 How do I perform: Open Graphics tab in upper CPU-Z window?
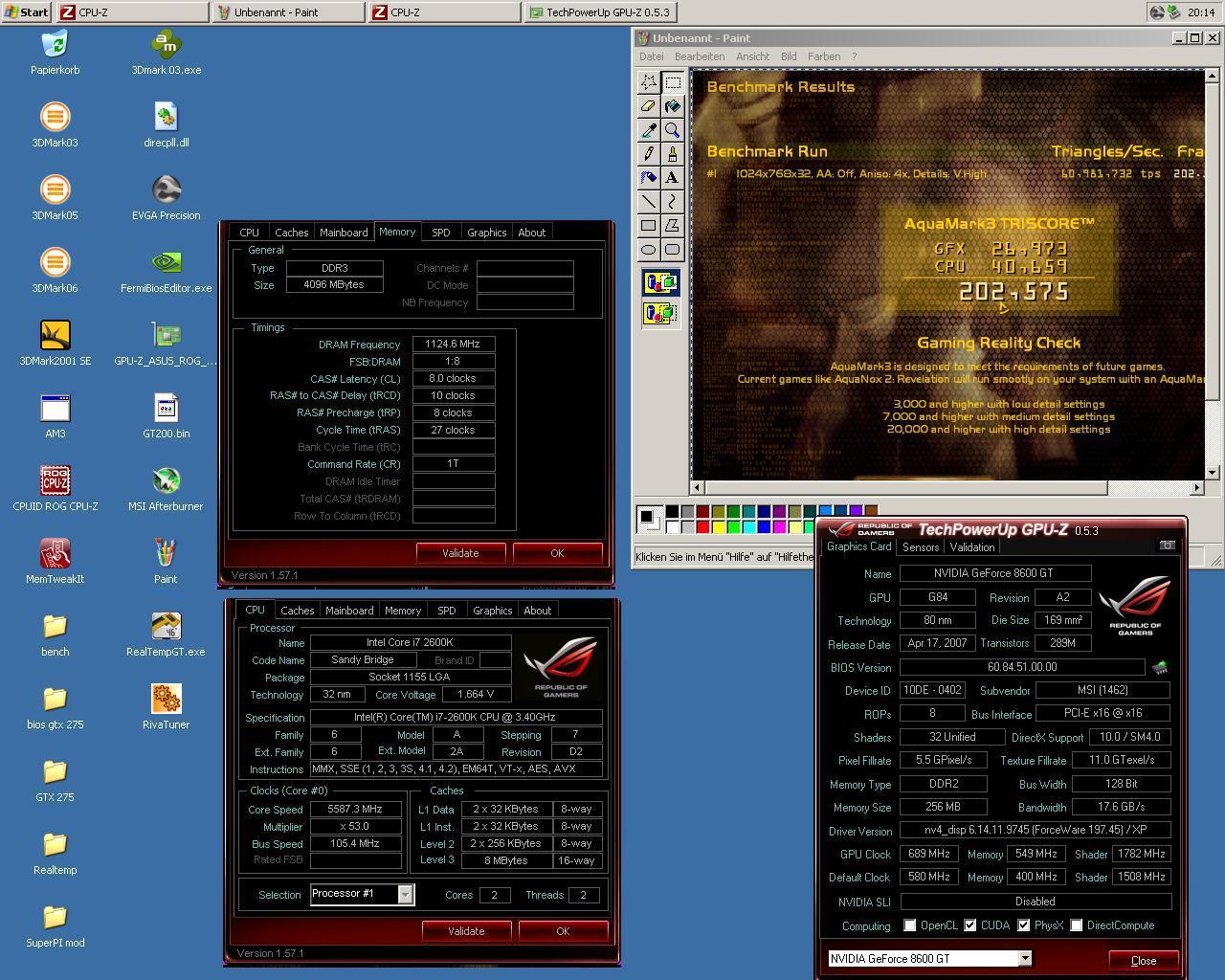(486, 233)
